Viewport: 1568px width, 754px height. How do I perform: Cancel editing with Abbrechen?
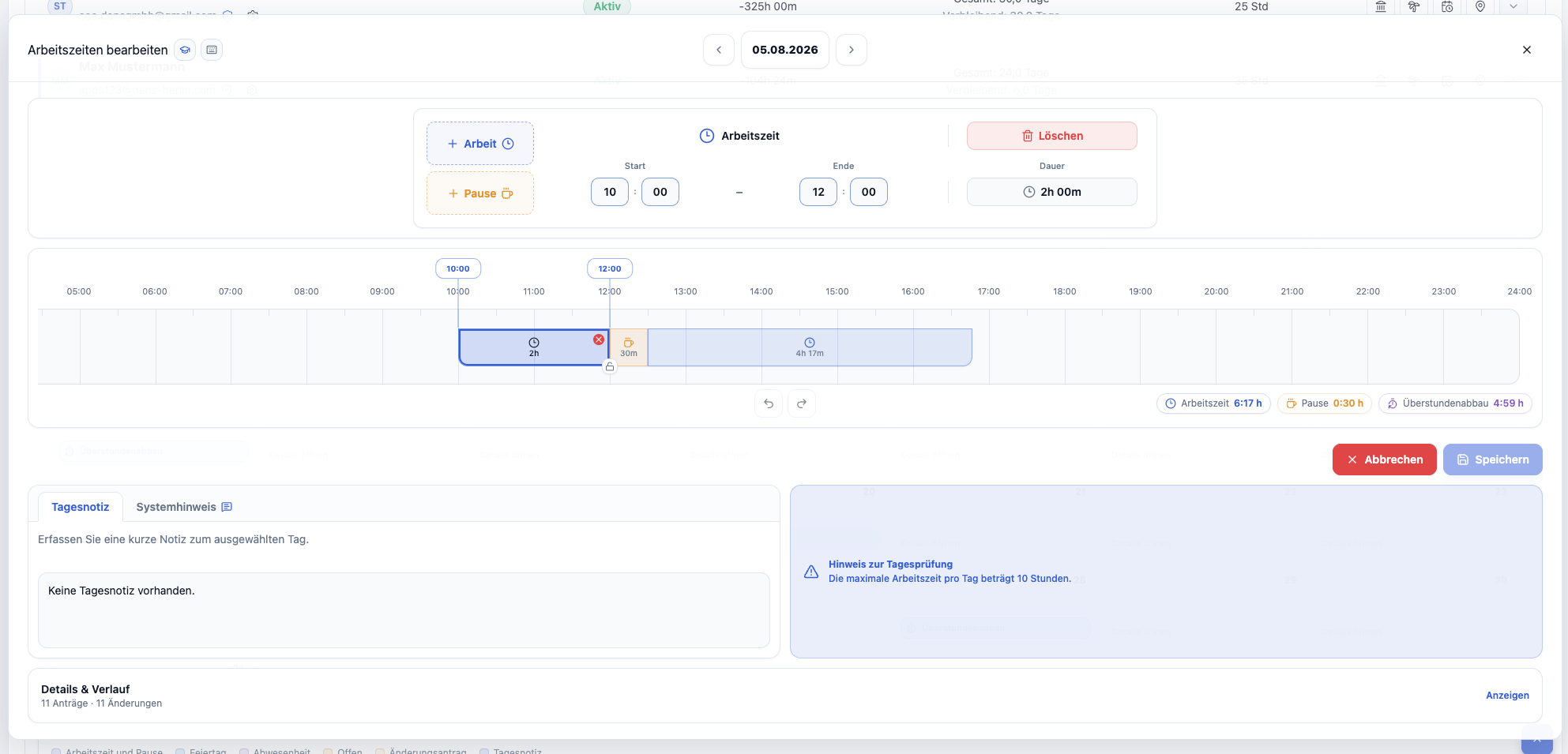pyautogui.click(x=1385, y=460)
